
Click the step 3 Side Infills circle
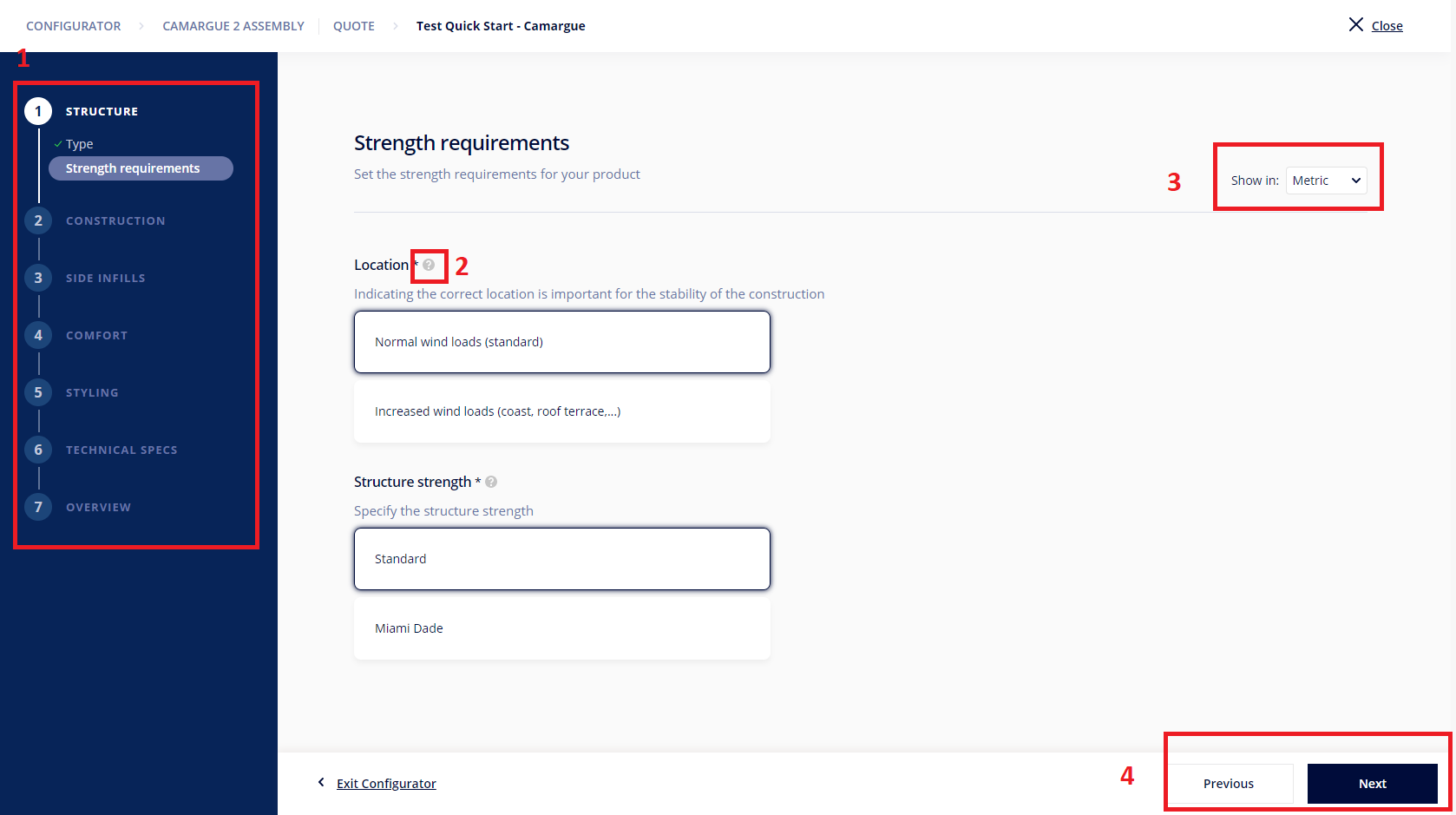(x=38, y=278)
